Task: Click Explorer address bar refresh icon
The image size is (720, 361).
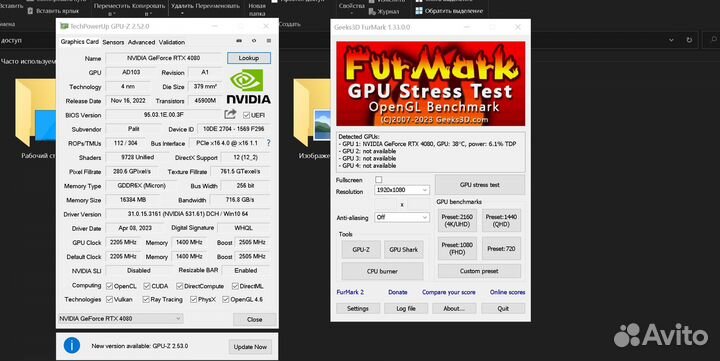Action: pyautogui.click(x=689, y=40)
